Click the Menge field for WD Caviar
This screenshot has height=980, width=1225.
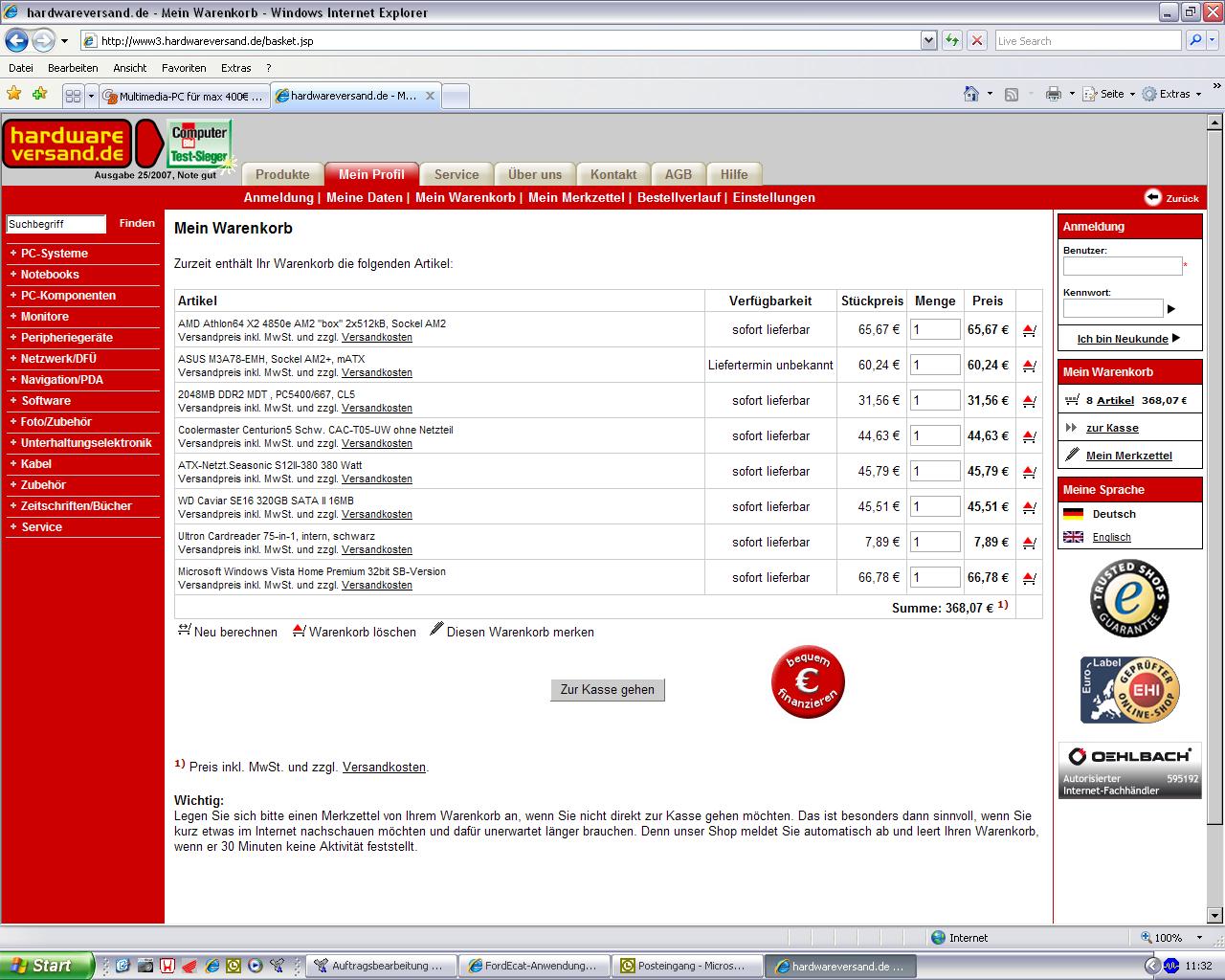[x=935, y=506]
